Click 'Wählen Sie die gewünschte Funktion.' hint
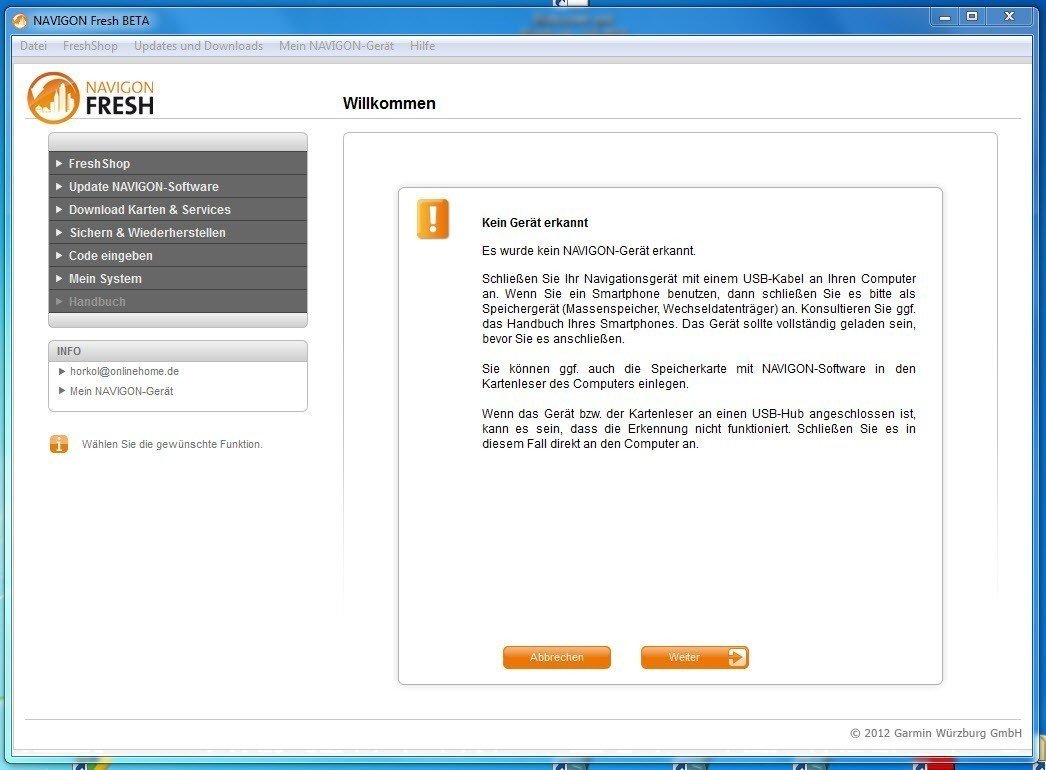Viewport: 1046px width, 770px height. point(172,444)
